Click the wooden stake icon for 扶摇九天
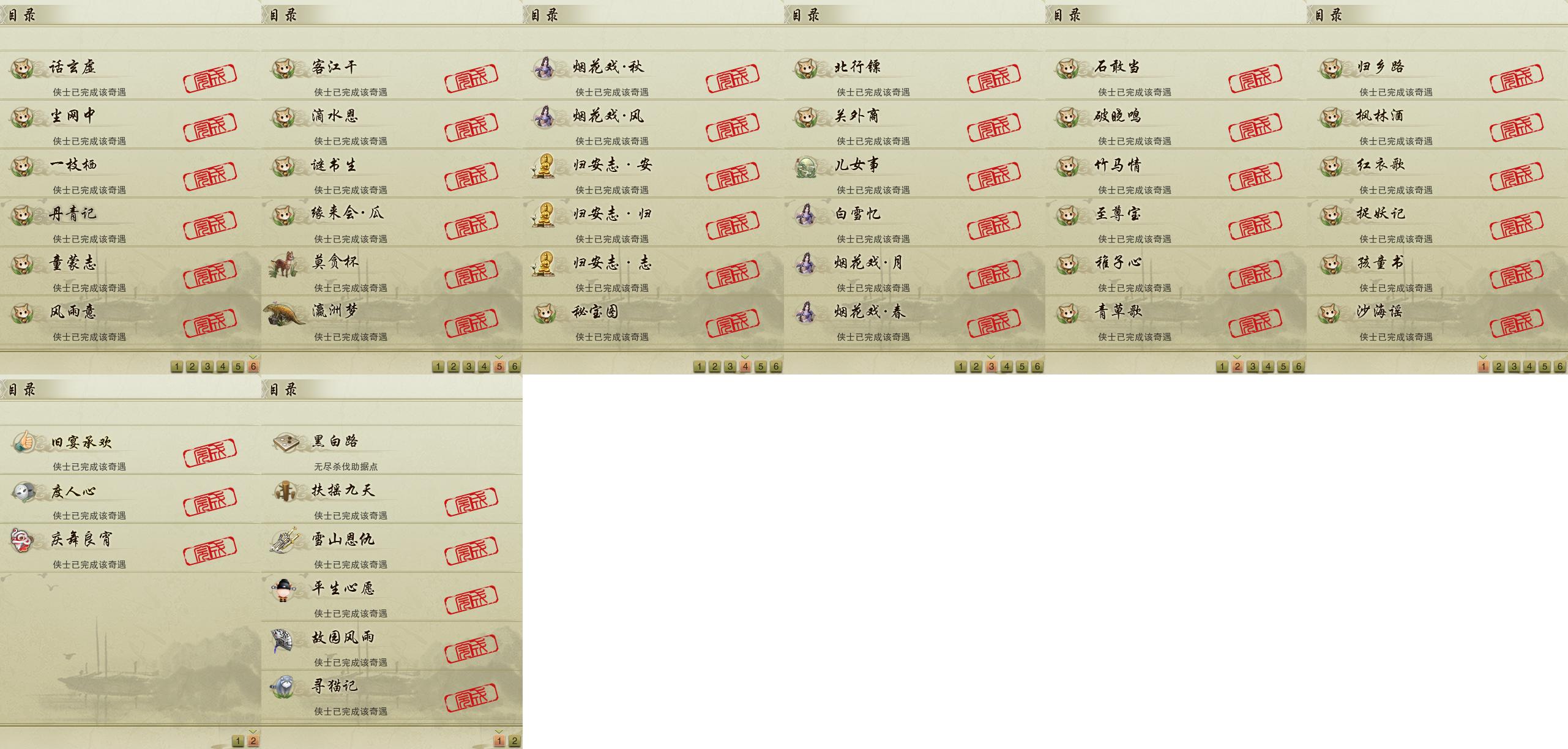Screen dimensions: 1568x749 (x=285, y=491)
